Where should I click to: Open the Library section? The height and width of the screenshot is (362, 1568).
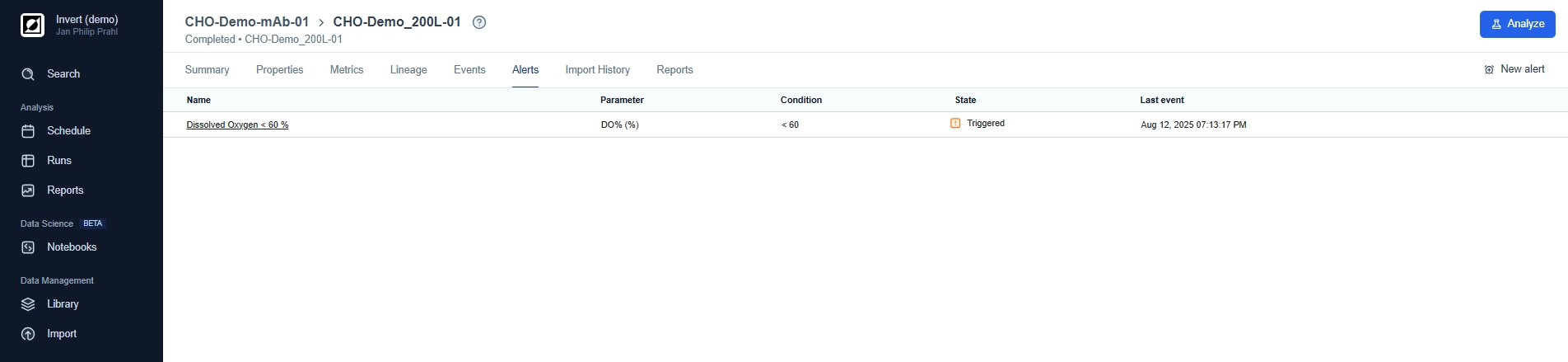coord(62,304)
